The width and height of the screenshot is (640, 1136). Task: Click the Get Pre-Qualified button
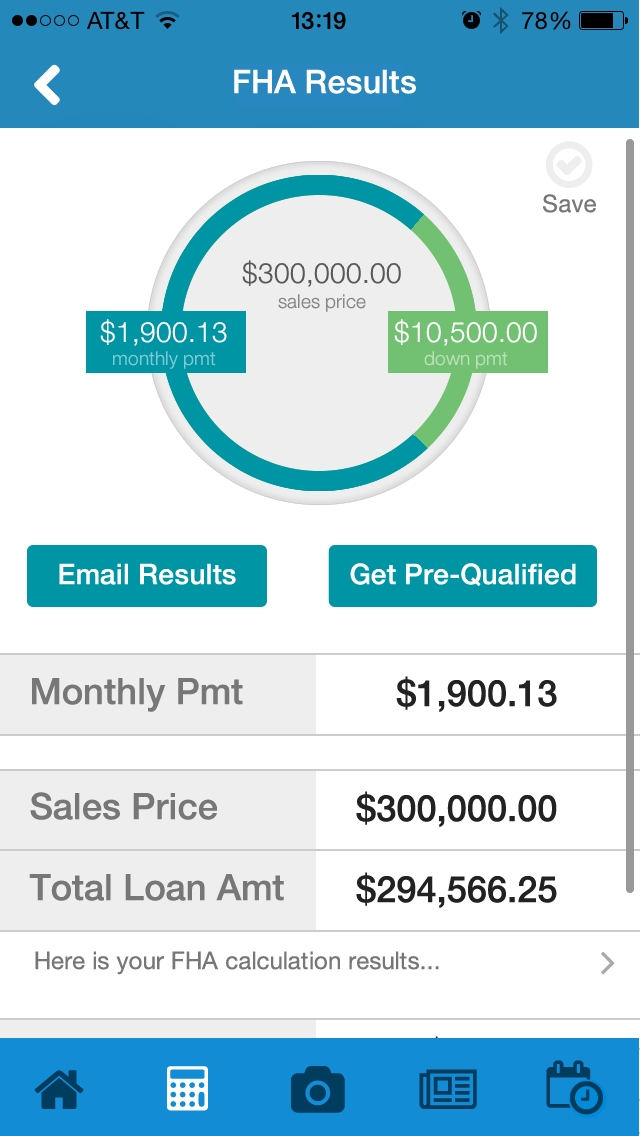[462, 575]
